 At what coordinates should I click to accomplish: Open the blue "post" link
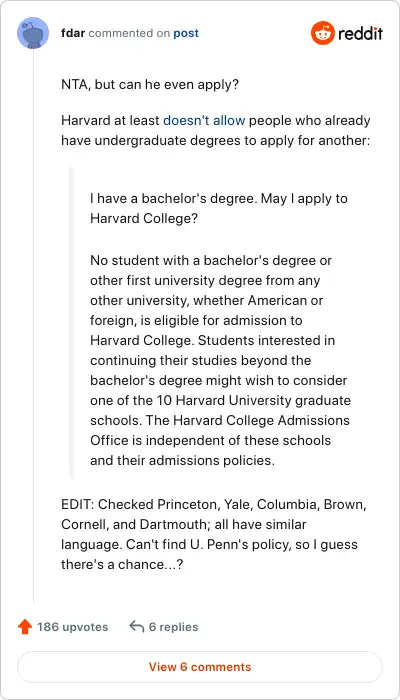point(186,33)
